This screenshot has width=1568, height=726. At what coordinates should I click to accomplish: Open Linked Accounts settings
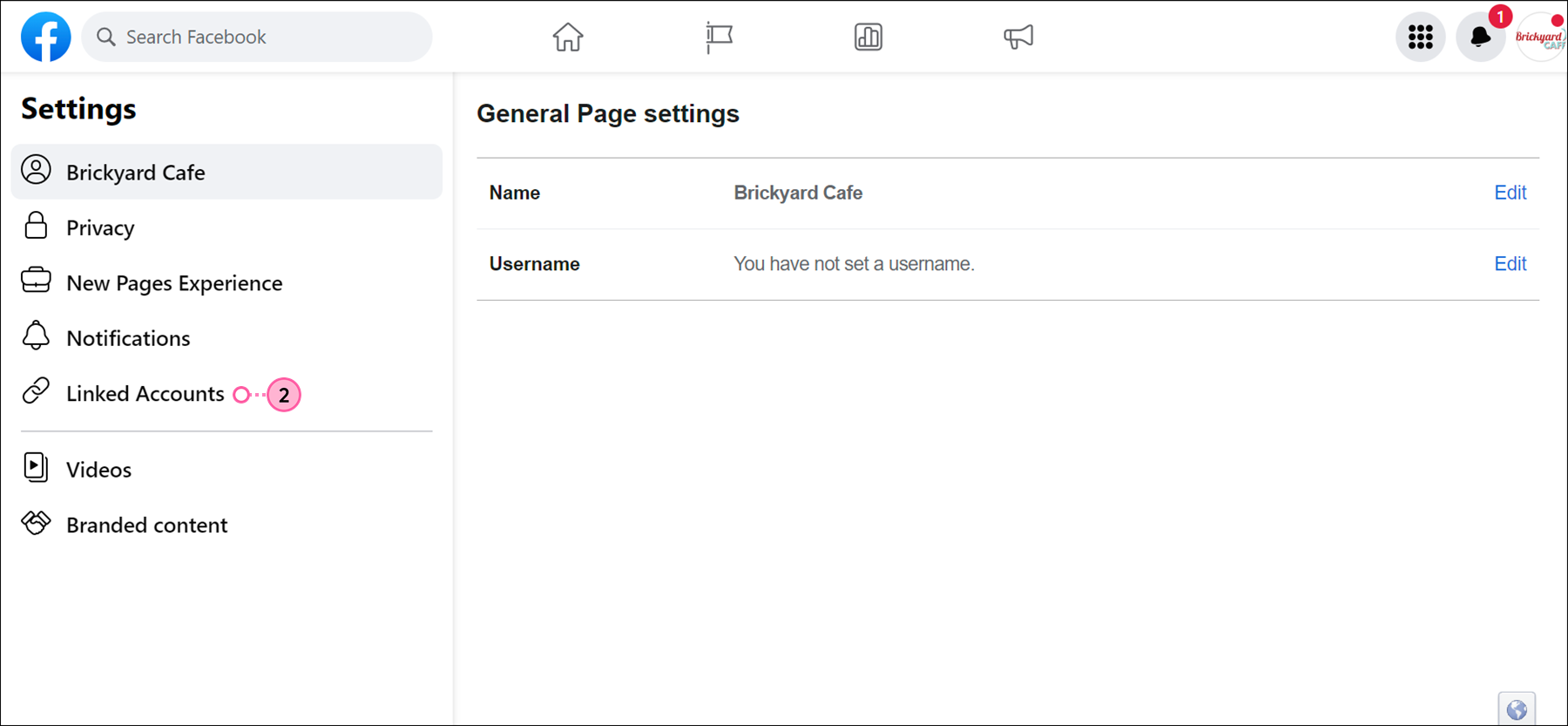tap(226, 393)
